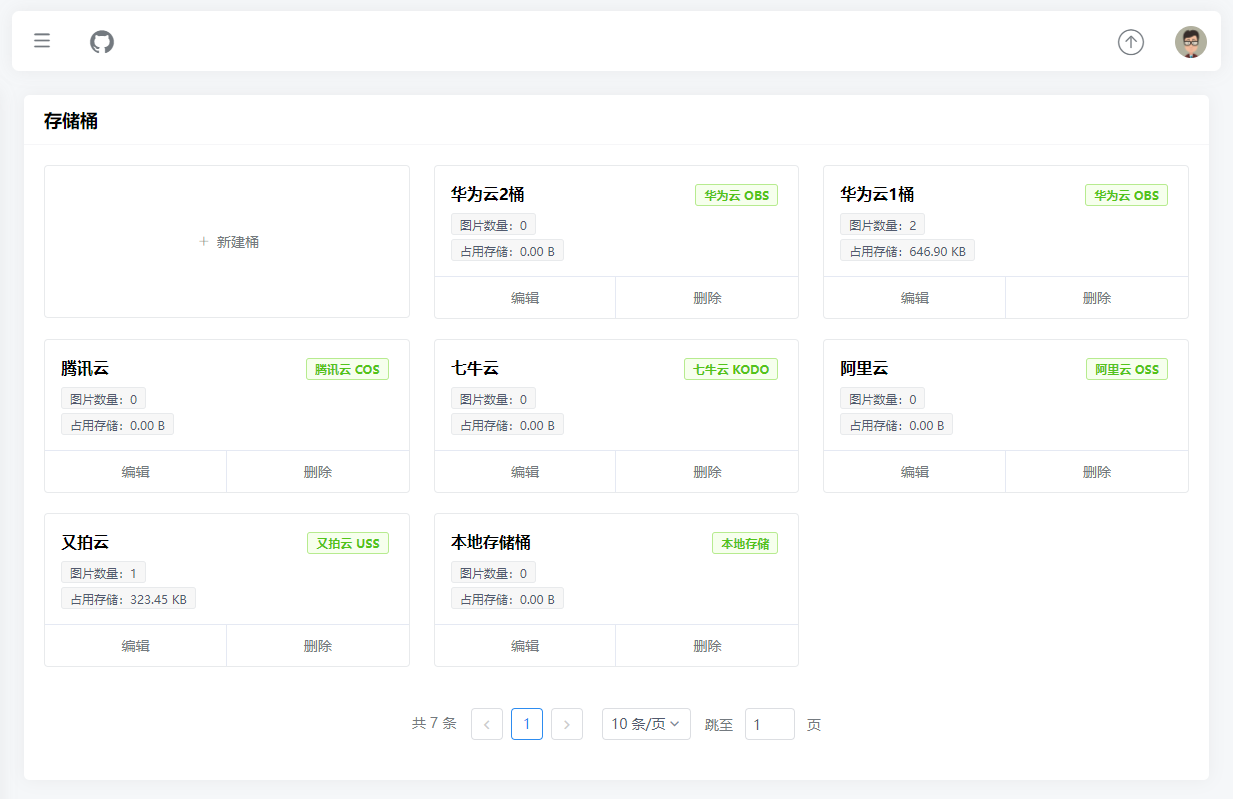Click the 共 7 条 total count

[x=434, y=724]
